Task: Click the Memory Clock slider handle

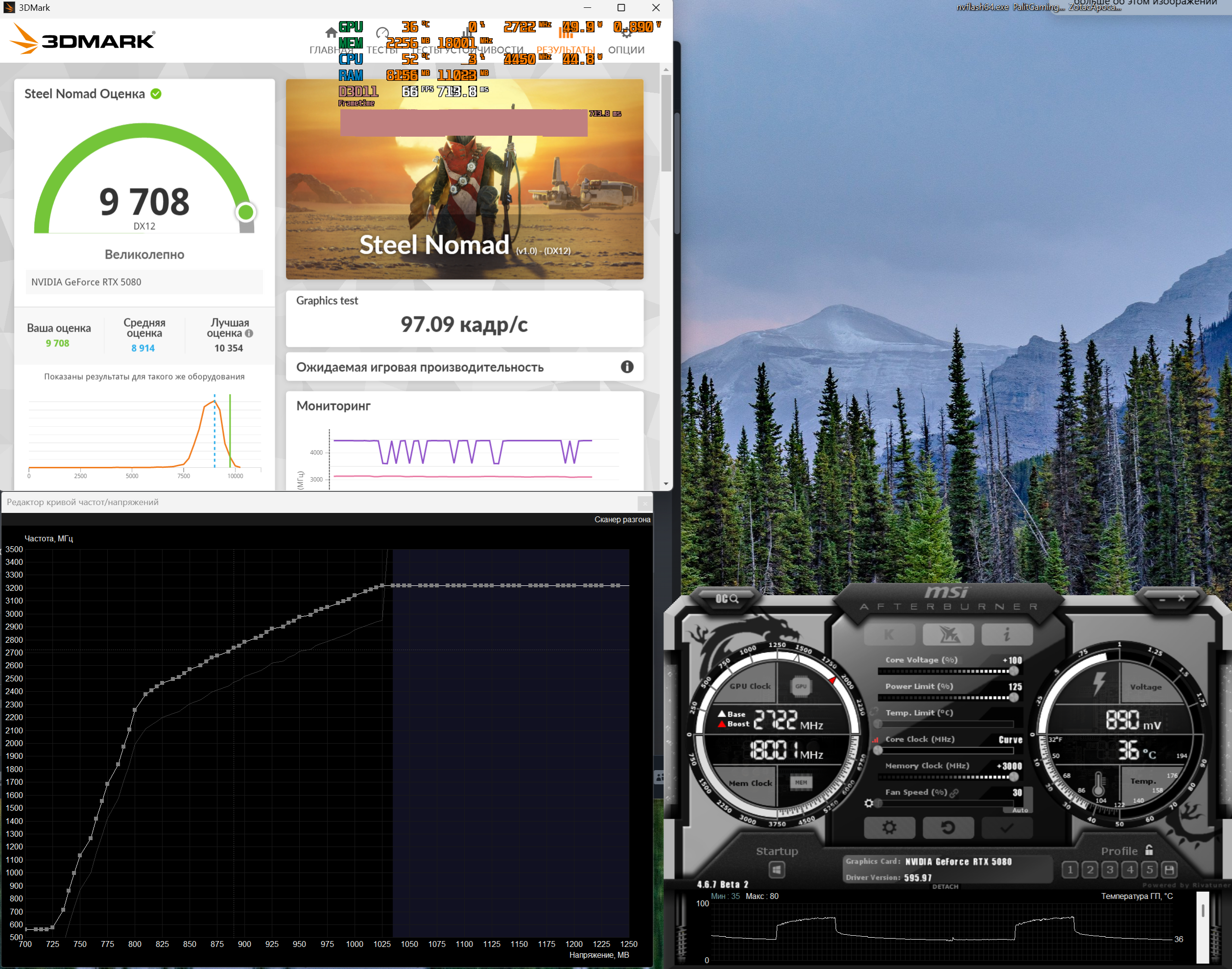Action: [1013, 776]
